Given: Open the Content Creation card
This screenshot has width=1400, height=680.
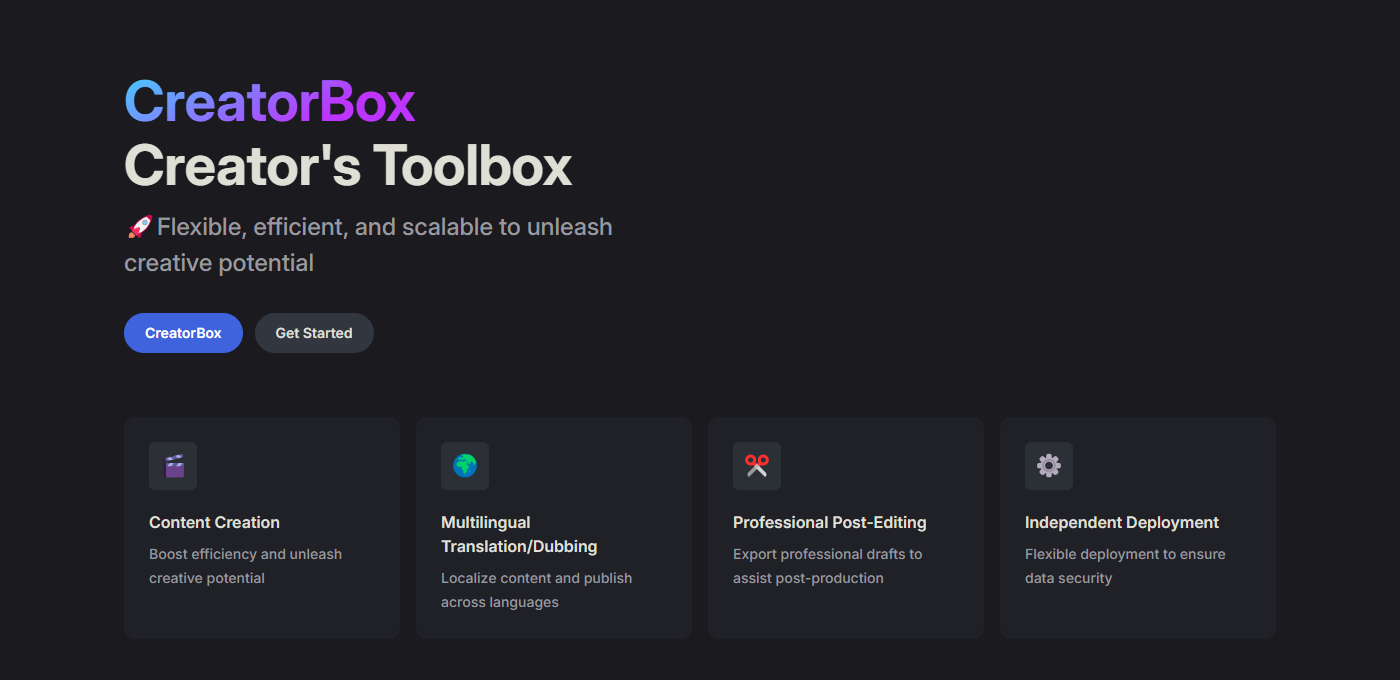Looking at the screenshot, I should (261, 527).
